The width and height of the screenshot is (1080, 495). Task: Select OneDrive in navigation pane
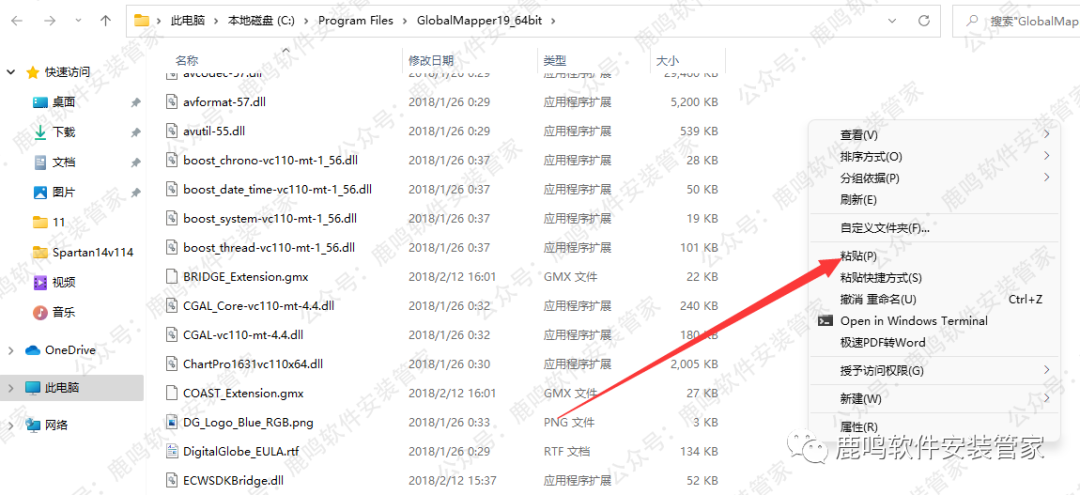[70, 350]
